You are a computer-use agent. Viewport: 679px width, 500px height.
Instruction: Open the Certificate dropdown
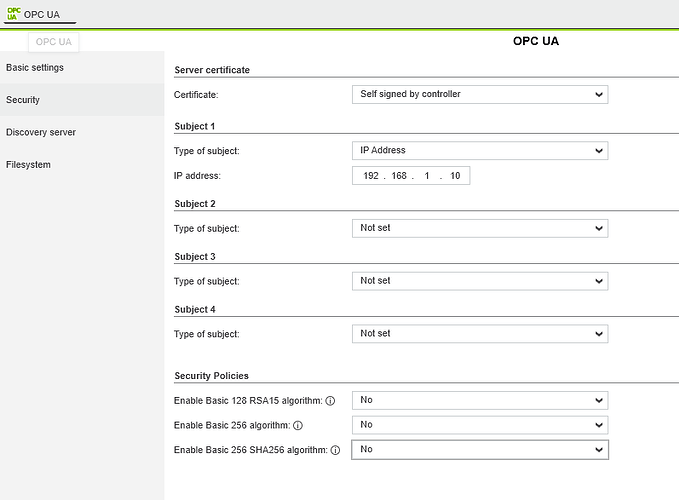(480, 94)
